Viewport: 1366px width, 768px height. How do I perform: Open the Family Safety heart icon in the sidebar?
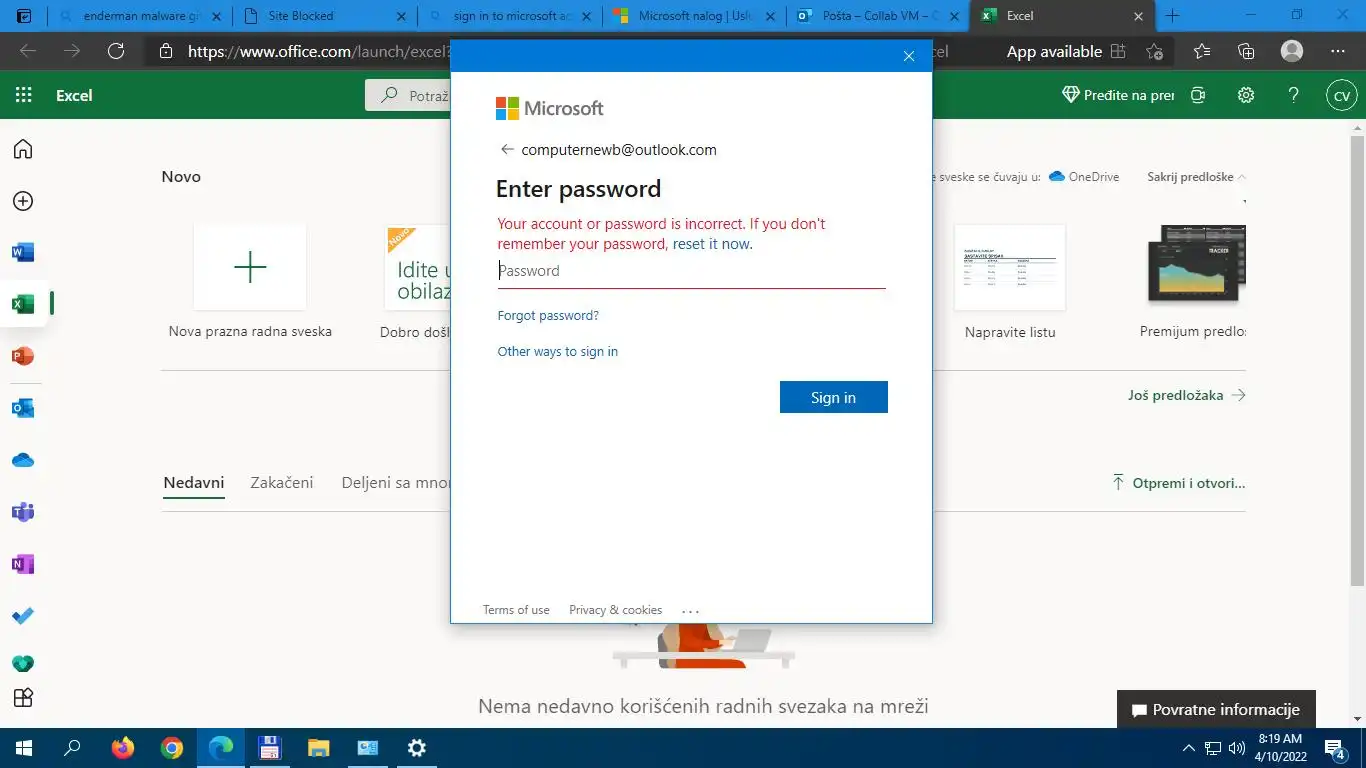[x=23, y=663]
